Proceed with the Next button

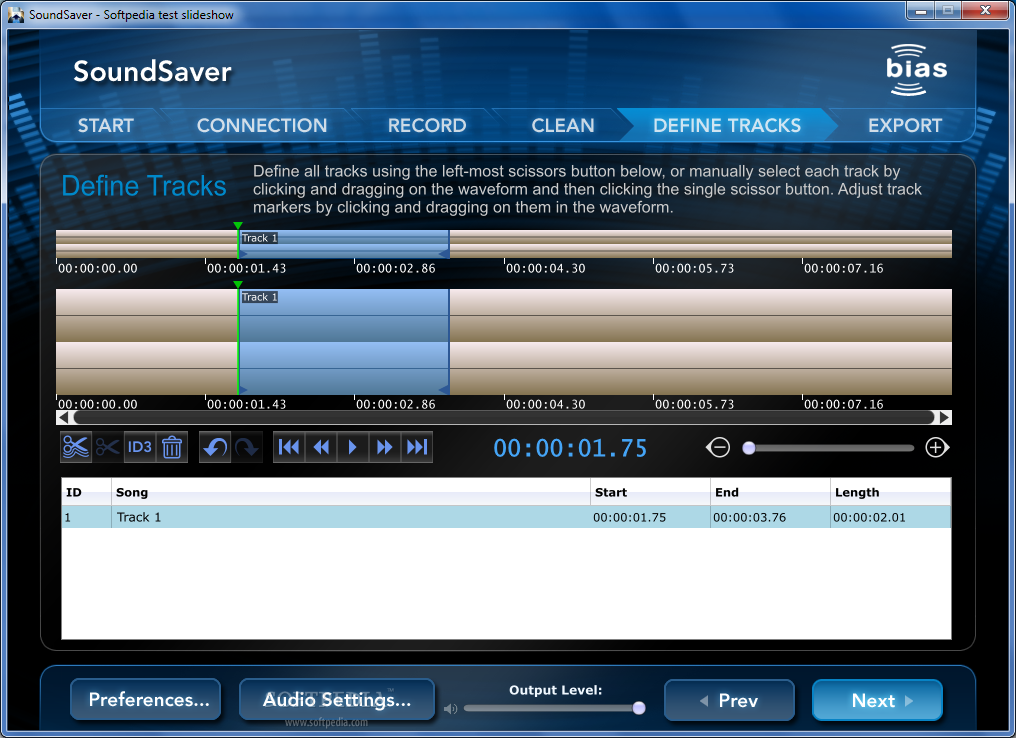(x=877, y=700)
